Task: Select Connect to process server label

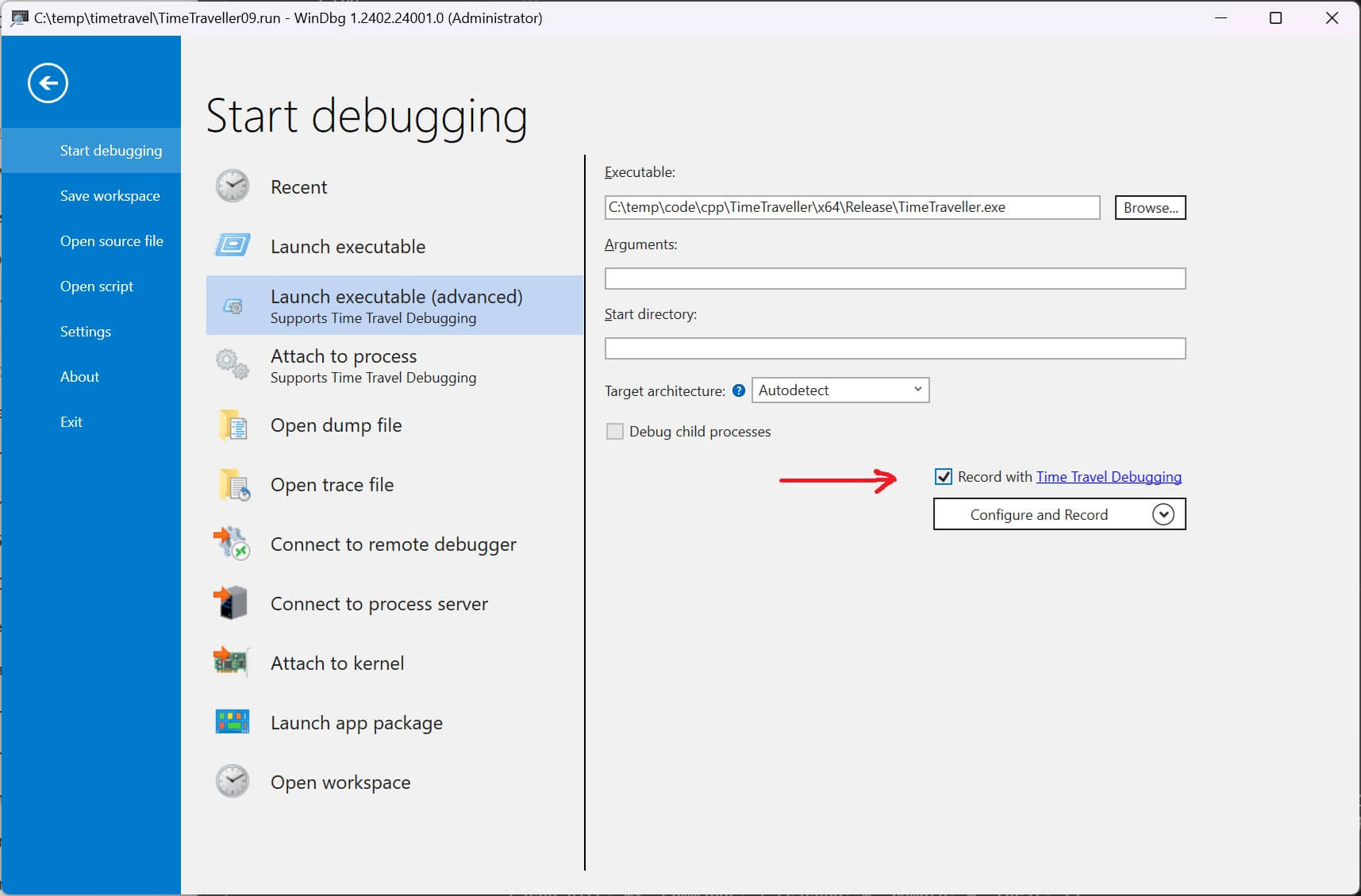Action: (x=379, y=603)
